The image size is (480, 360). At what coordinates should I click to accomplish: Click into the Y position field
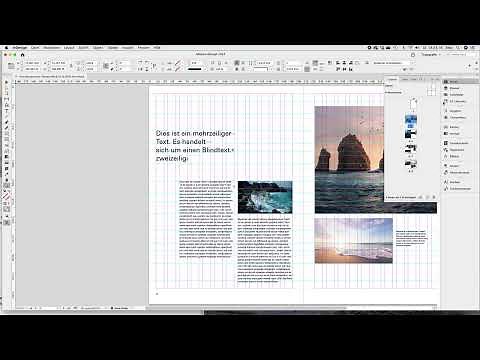tap(32, 69)
